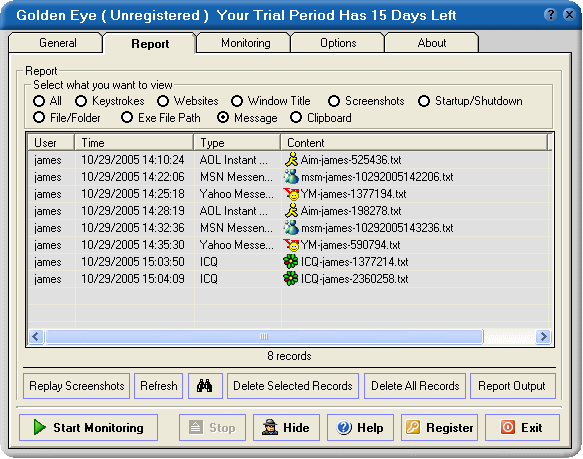Click the time 10/29/2005 14:22:06
The width and height of the screenshot is (583, 459).
[133, 177]
